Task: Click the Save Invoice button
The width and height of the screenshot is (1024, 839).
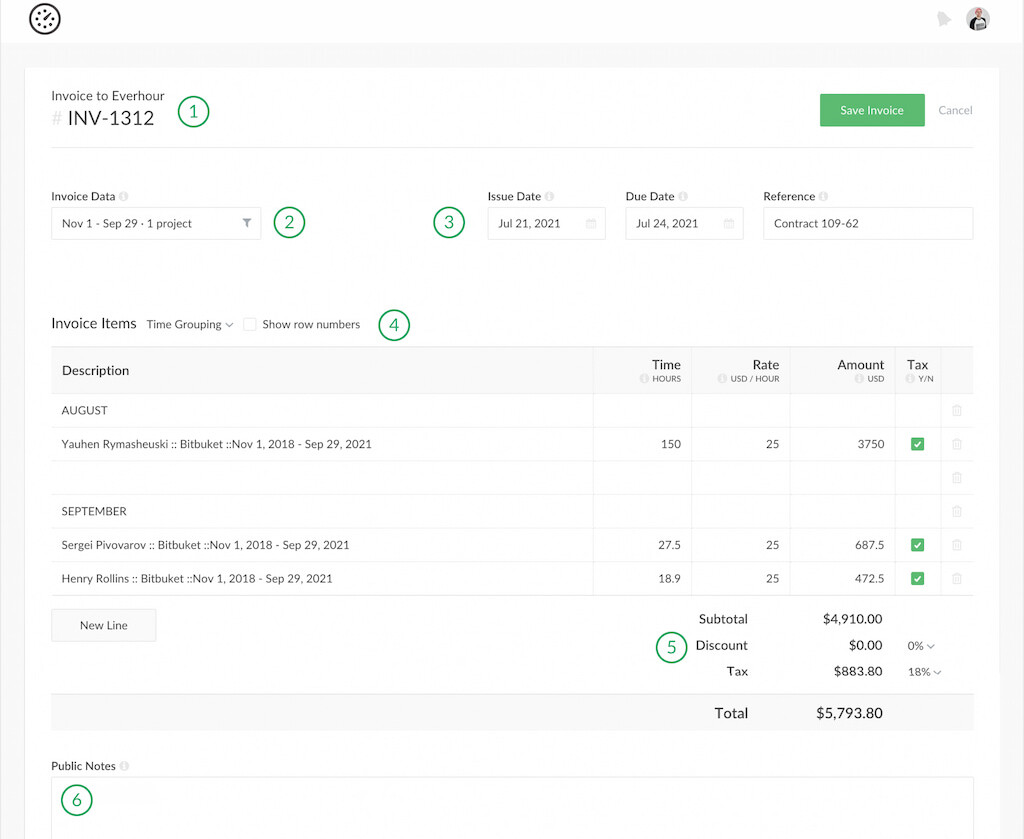Action: tap(871, 110)
